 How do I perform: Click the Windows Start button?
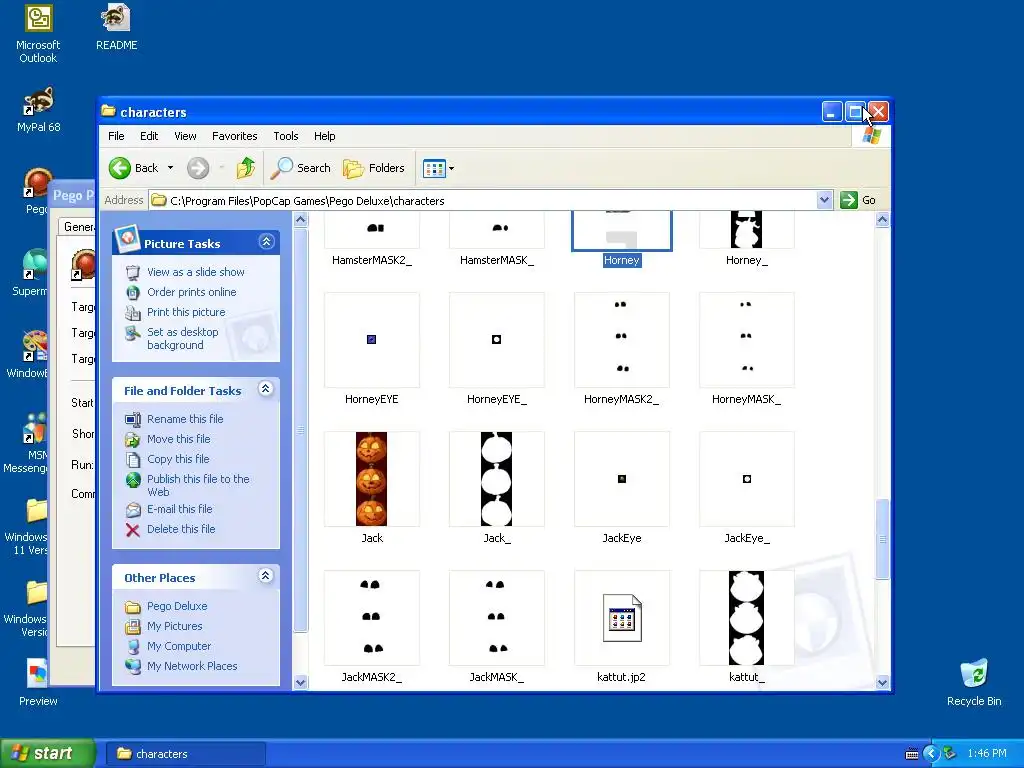tap(46, 753)
